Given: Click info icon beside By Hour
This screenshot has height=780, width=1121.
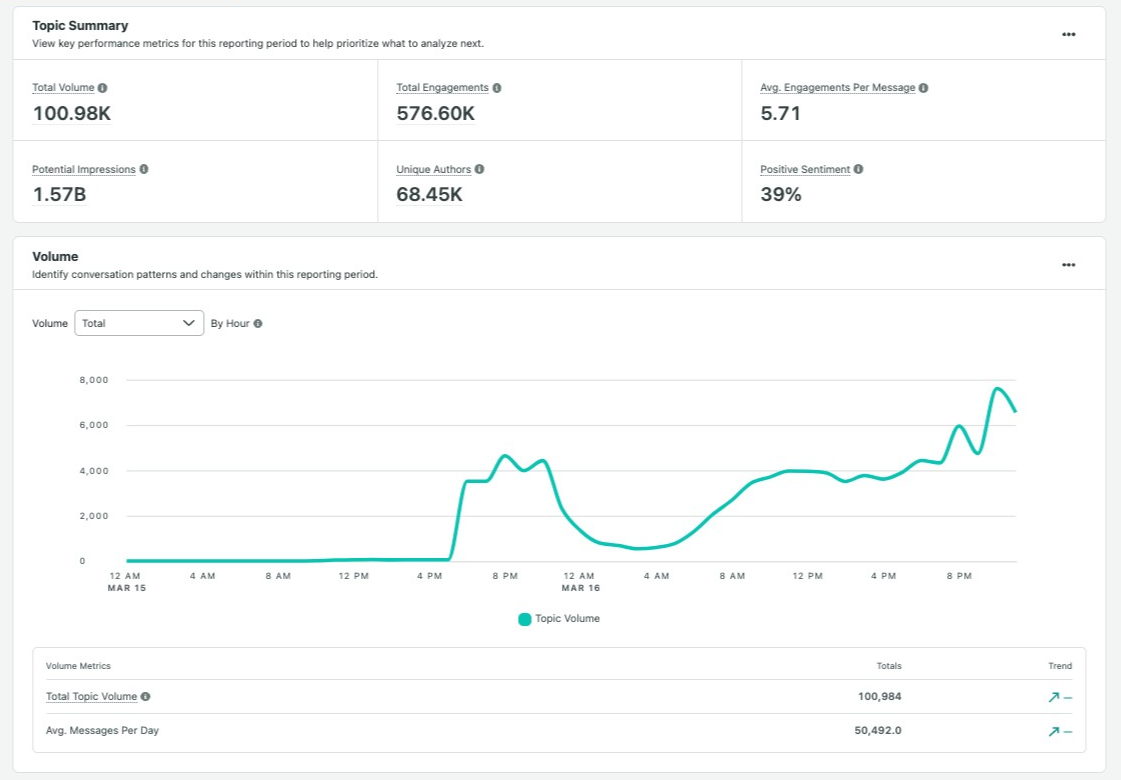Looking at the screenshot, I should point(258,324).
